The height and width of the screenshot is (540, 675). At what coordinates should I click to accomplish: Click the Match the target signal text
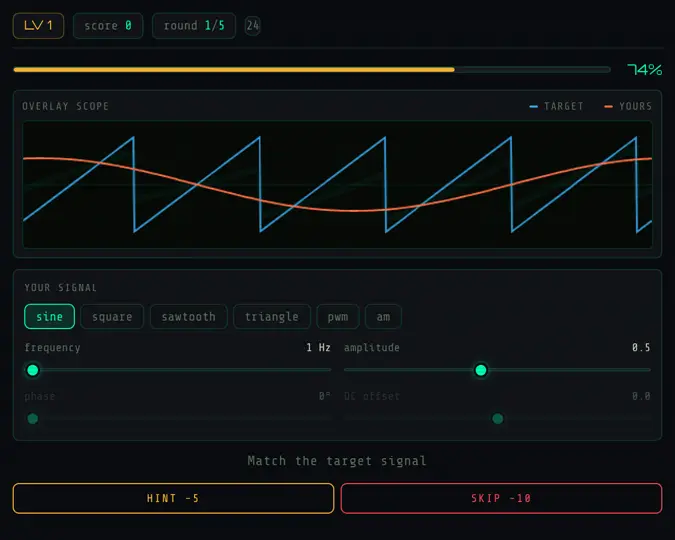click(337, 461)
